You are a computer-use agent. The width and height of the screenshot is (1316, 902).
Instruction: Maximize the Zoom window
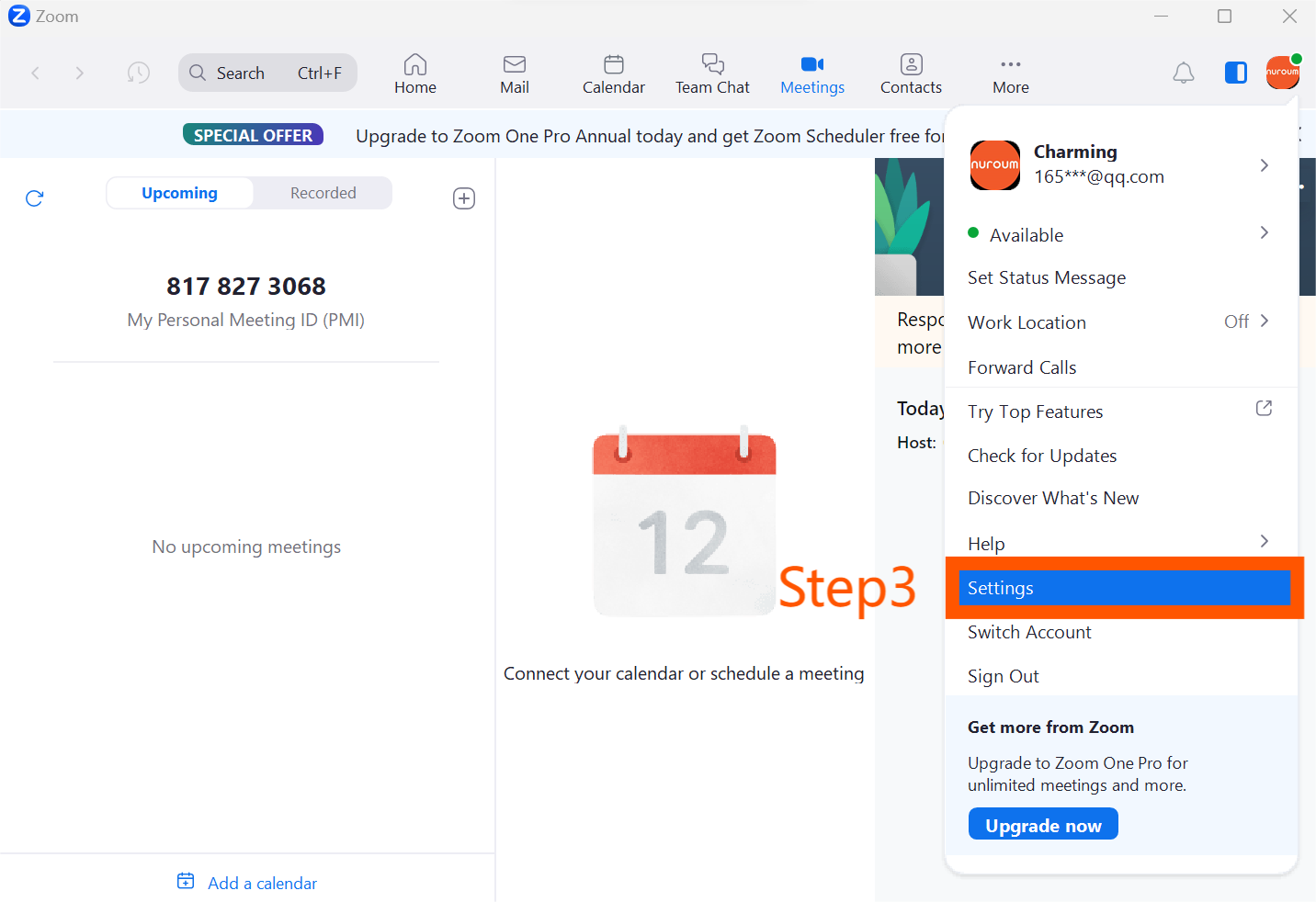(x=1224, y=17)
